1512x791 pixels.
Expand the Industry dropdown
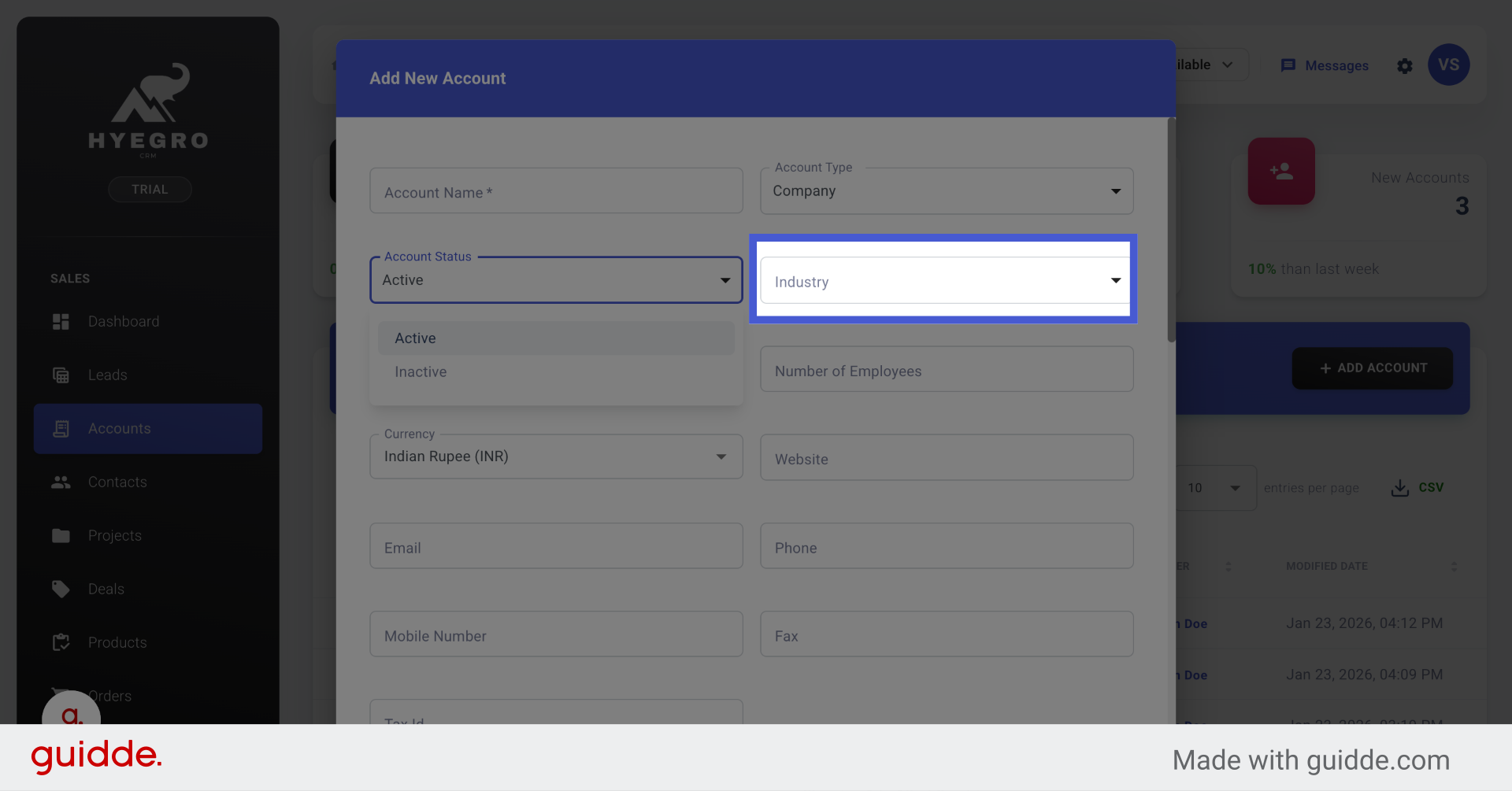[945, 281]
